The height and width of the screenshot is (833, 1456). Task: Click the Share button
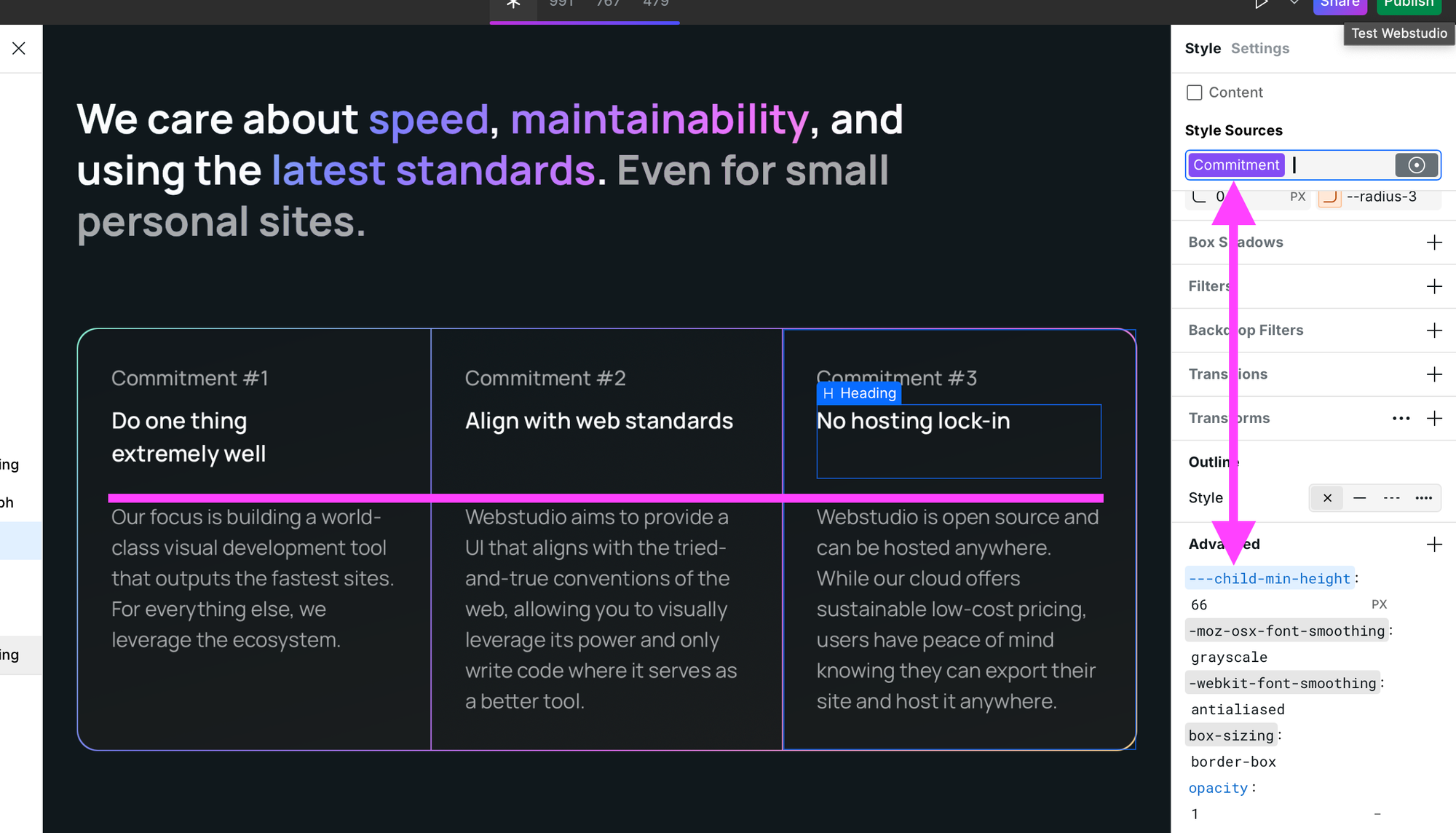(1340, 3)
